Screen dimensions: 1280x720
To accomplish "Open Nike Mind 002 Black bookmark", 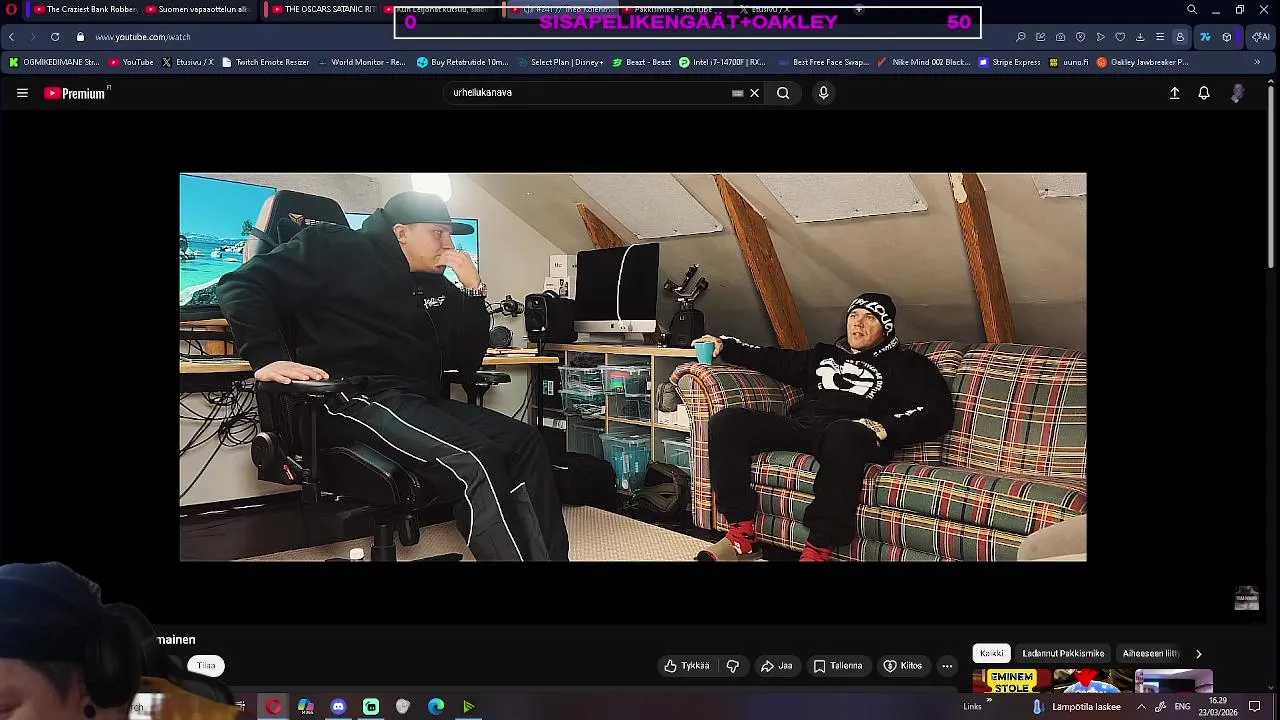I will tap(923, 62).
